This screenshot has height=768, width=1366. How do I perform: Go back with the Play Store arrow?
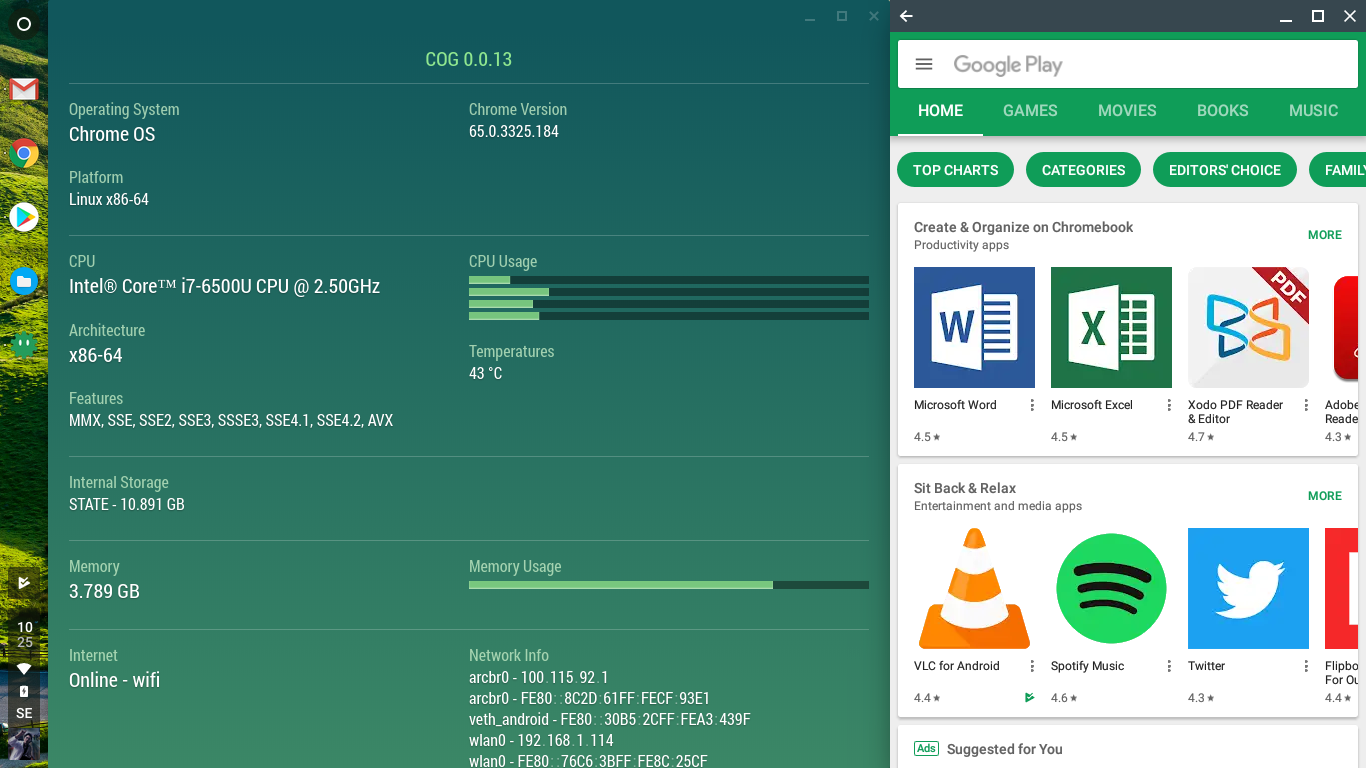pyautogui.click(x=906, y=16)
